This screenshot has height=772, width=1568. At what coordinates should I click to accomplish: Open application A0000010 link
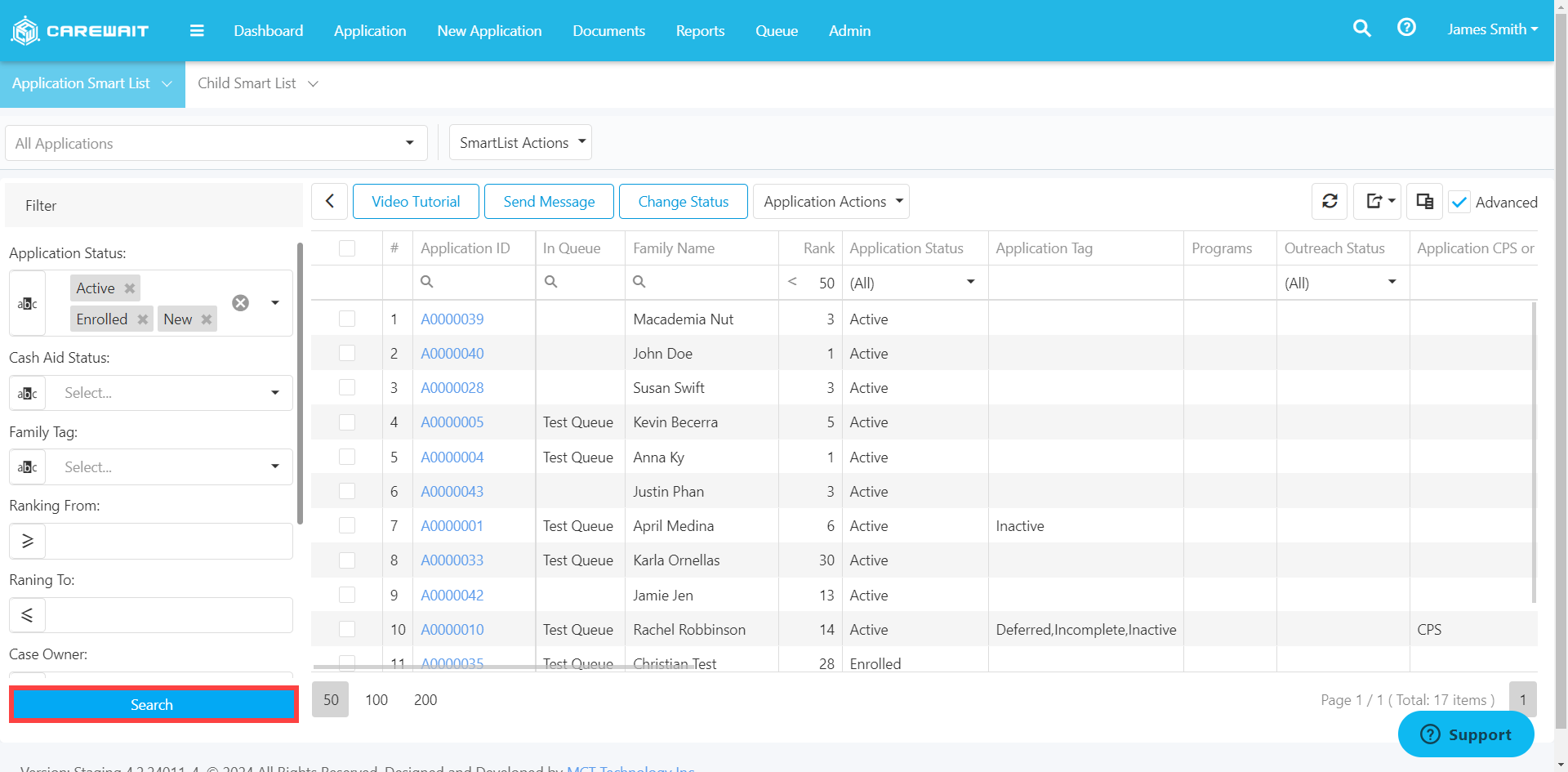coord(452,629)
